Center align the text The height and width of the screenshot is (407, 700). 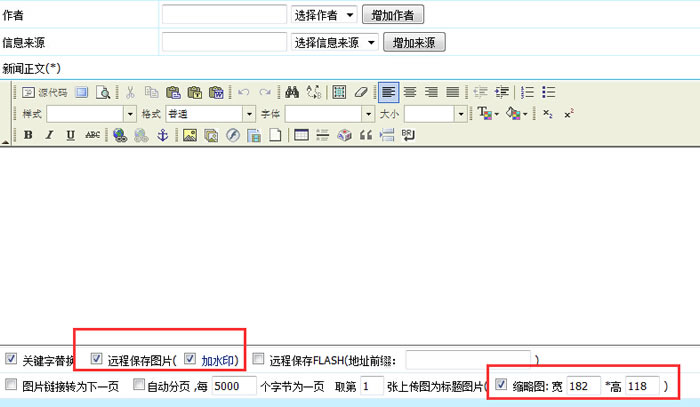(410, 92)
